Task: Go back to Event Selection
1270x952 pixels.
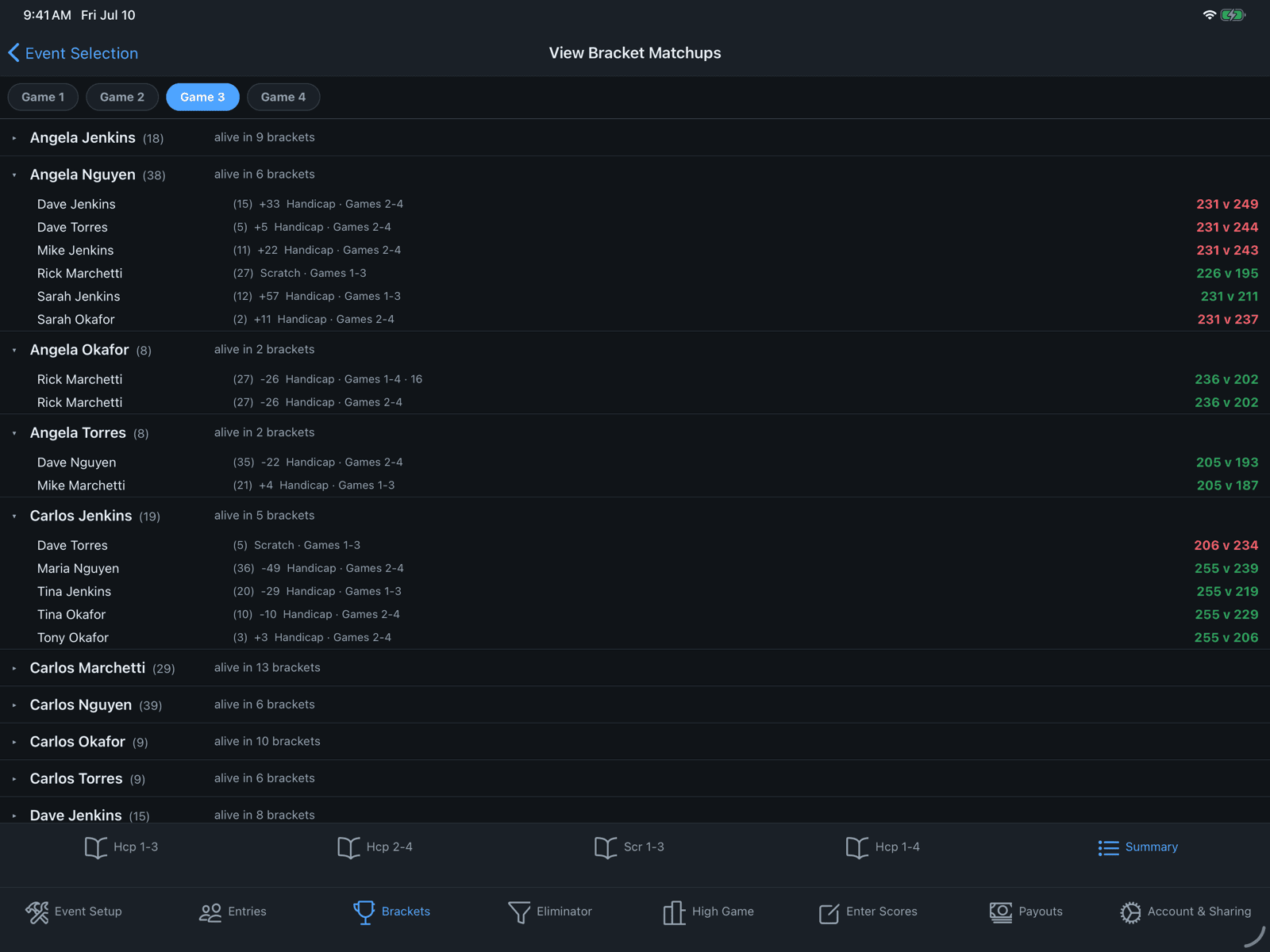Action: pyautogui.click(x=73, y=53)
